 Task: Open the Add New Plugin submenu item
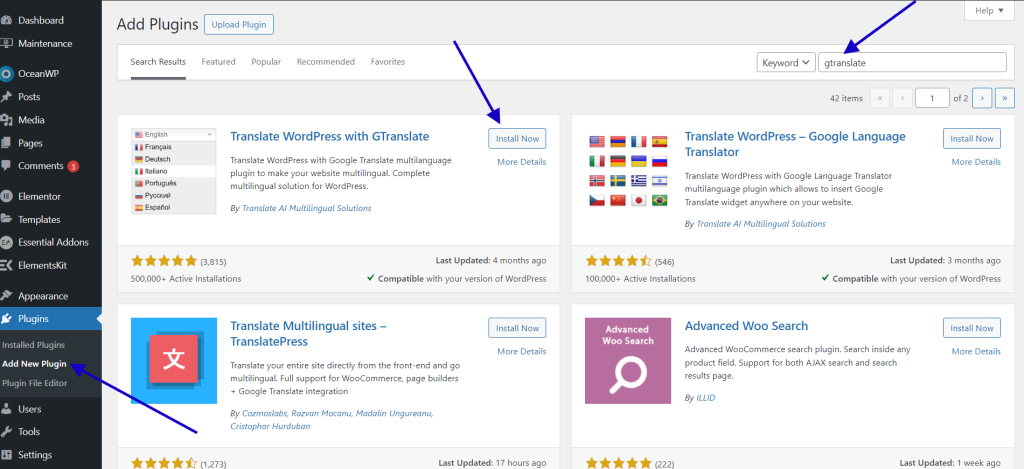35,364
